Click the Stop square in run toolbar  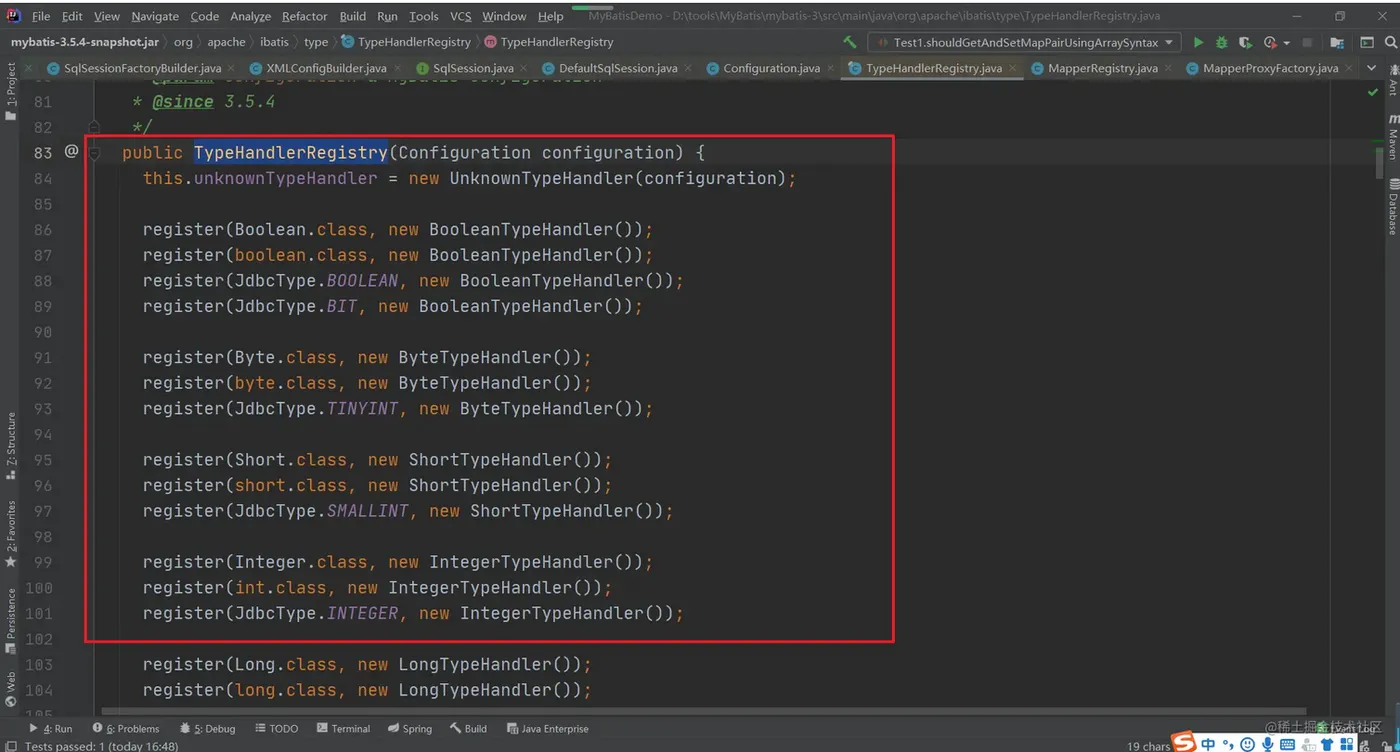click(1307, 43)
